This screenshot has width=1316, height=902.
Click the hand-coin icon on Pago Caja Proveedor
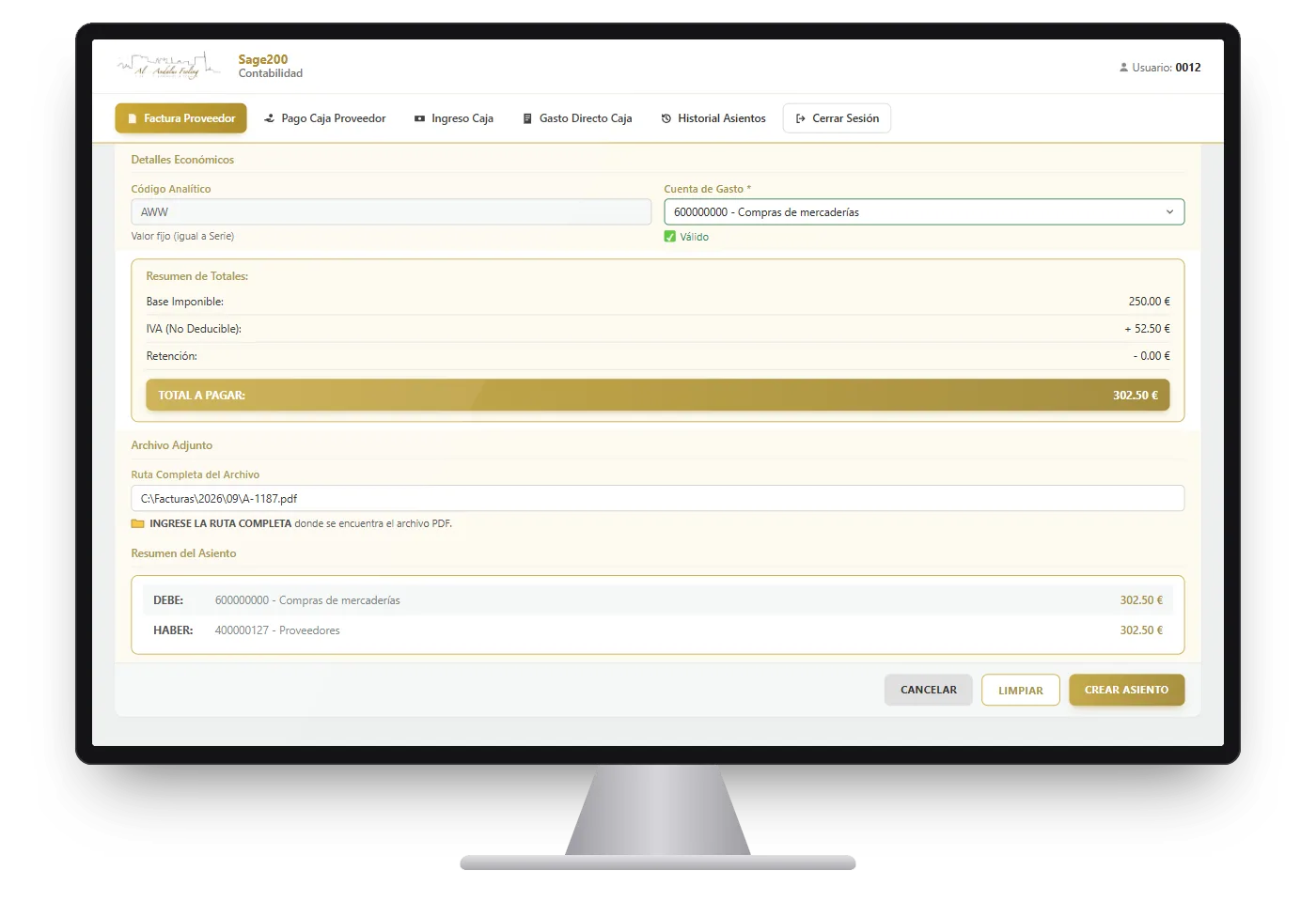pyautogui.click(x=270, y=118)
